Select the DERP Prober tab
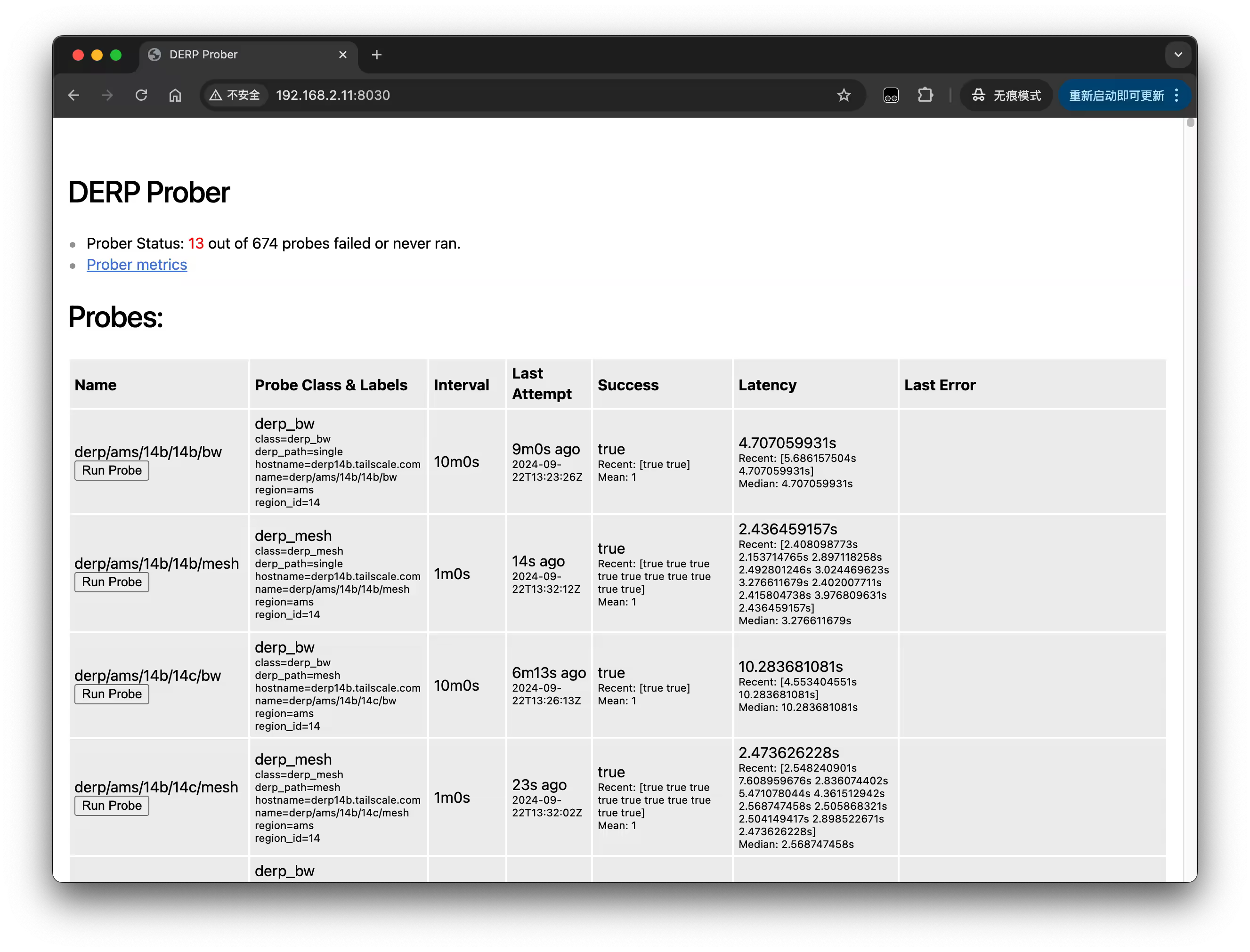1250x952 pixels. click(248, 55)
